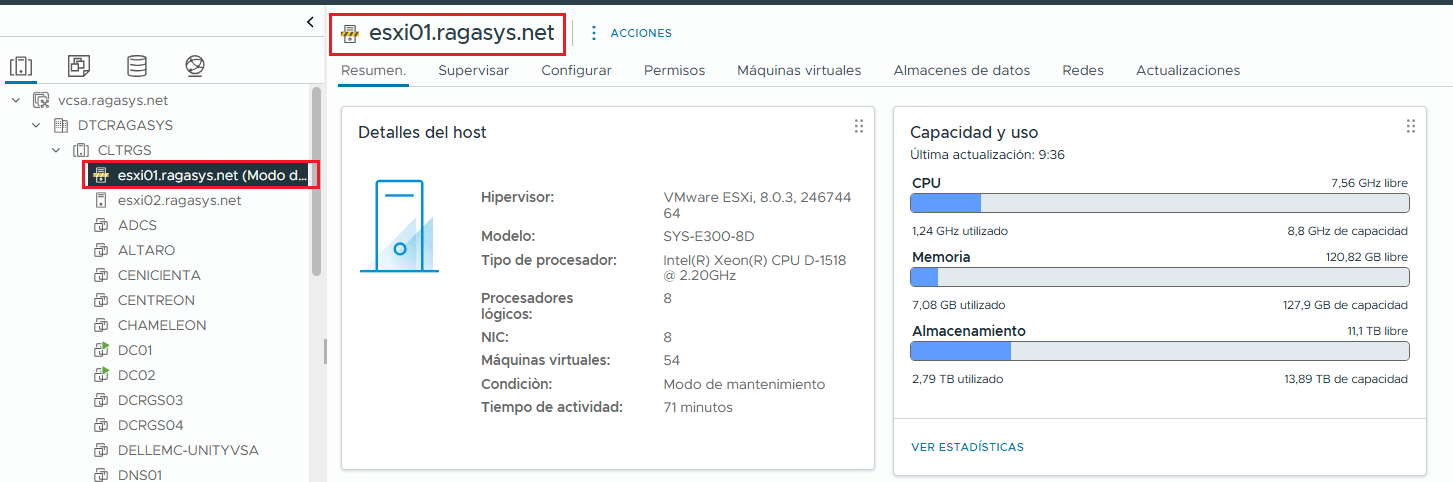Viewport: 1453px width, 482px height.
Task: Click the host icon in the esxi01 page title
Action: pyautogui.click(x=350, y=33)
